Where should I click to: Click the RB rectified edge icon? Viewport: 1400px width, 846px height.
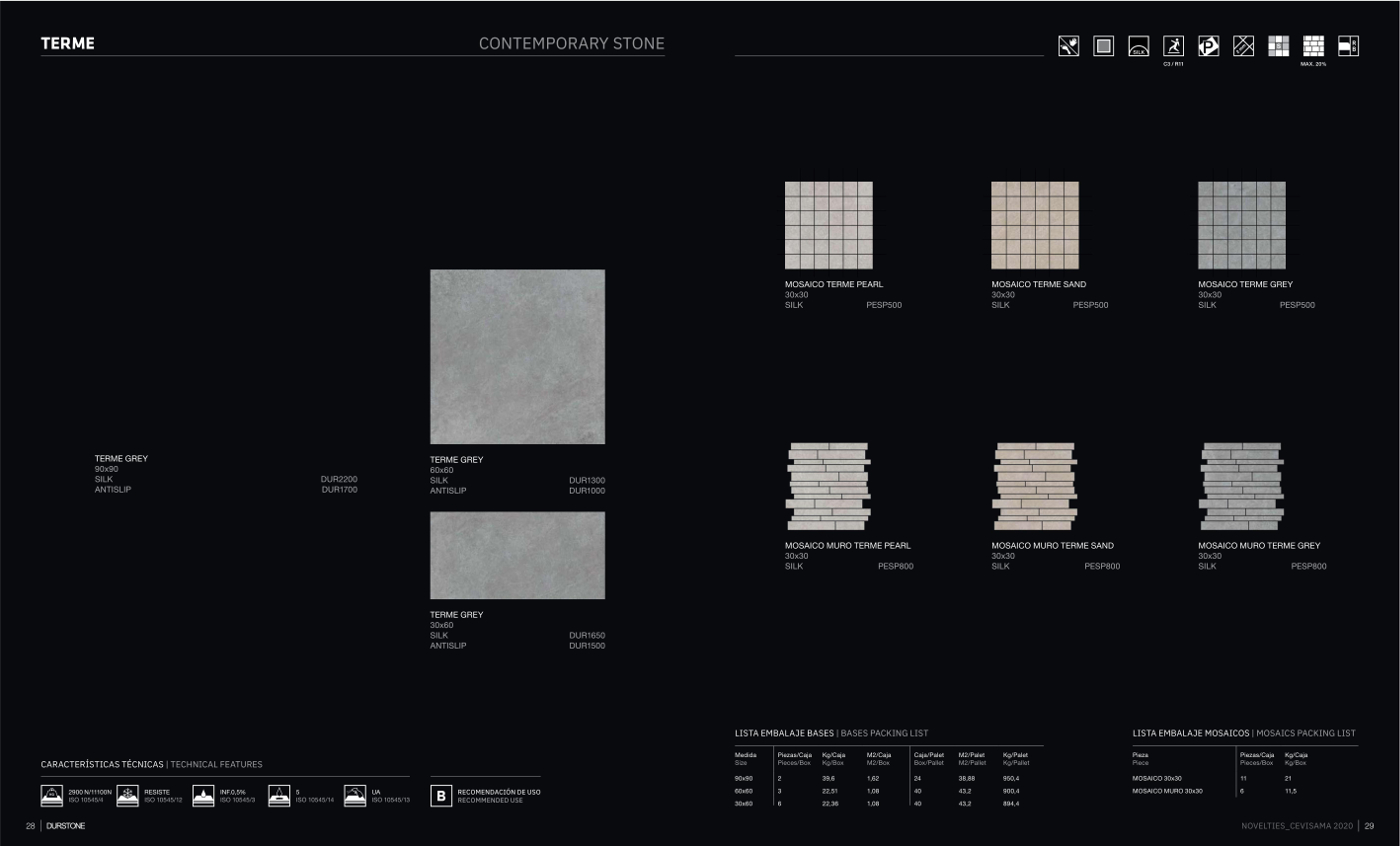[x=1348, y=46]
